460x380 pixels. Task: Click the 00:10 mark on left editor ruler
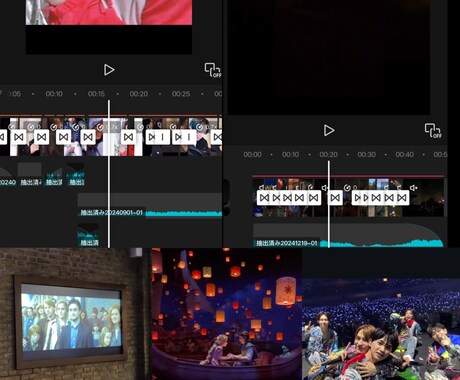(54, 94)
